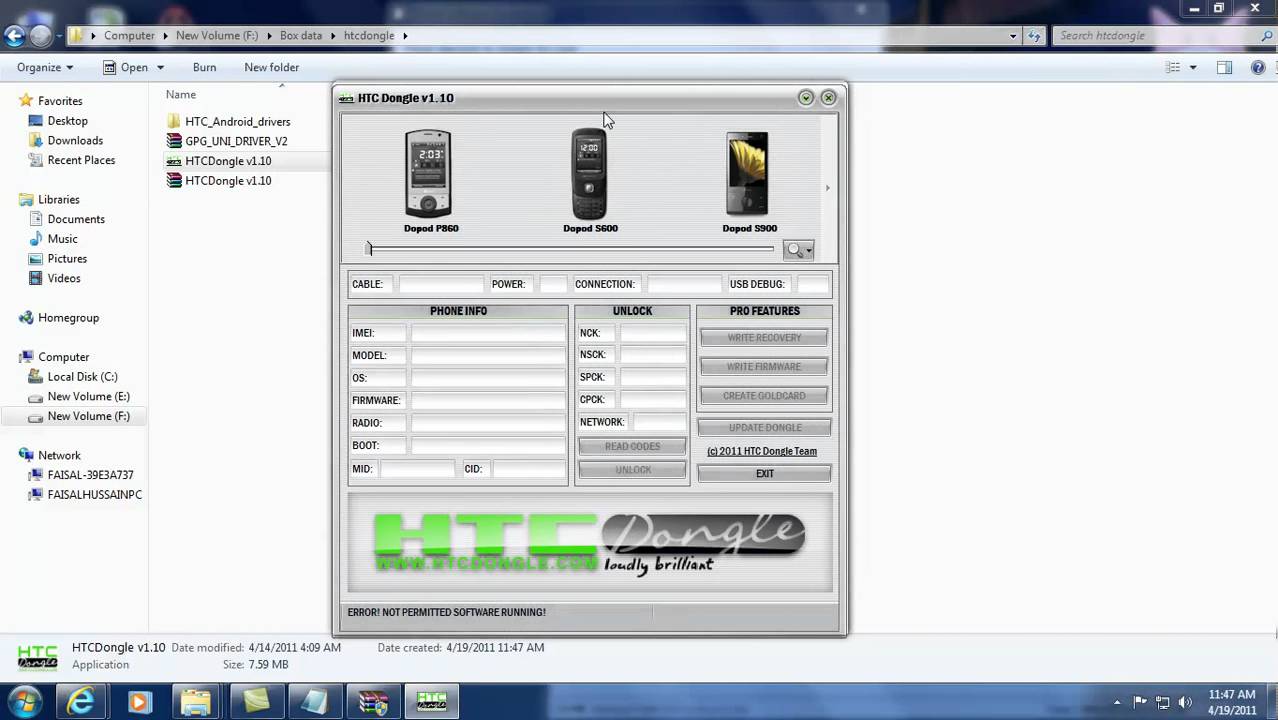This screenshot has height=720, width=1278.
Task: Click Box data in address breadcrumb
Action: 301,35
